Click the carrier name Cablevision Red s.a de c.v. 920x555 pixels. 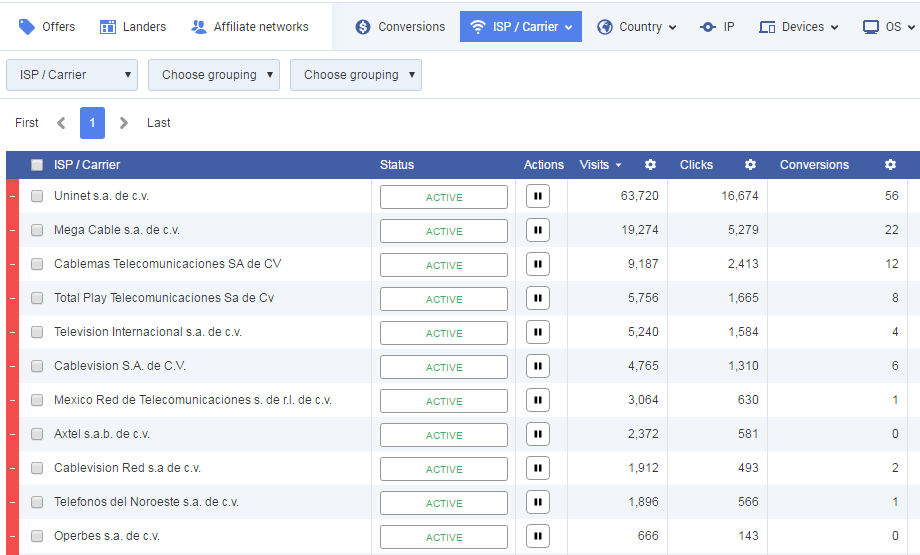[127, 468]
